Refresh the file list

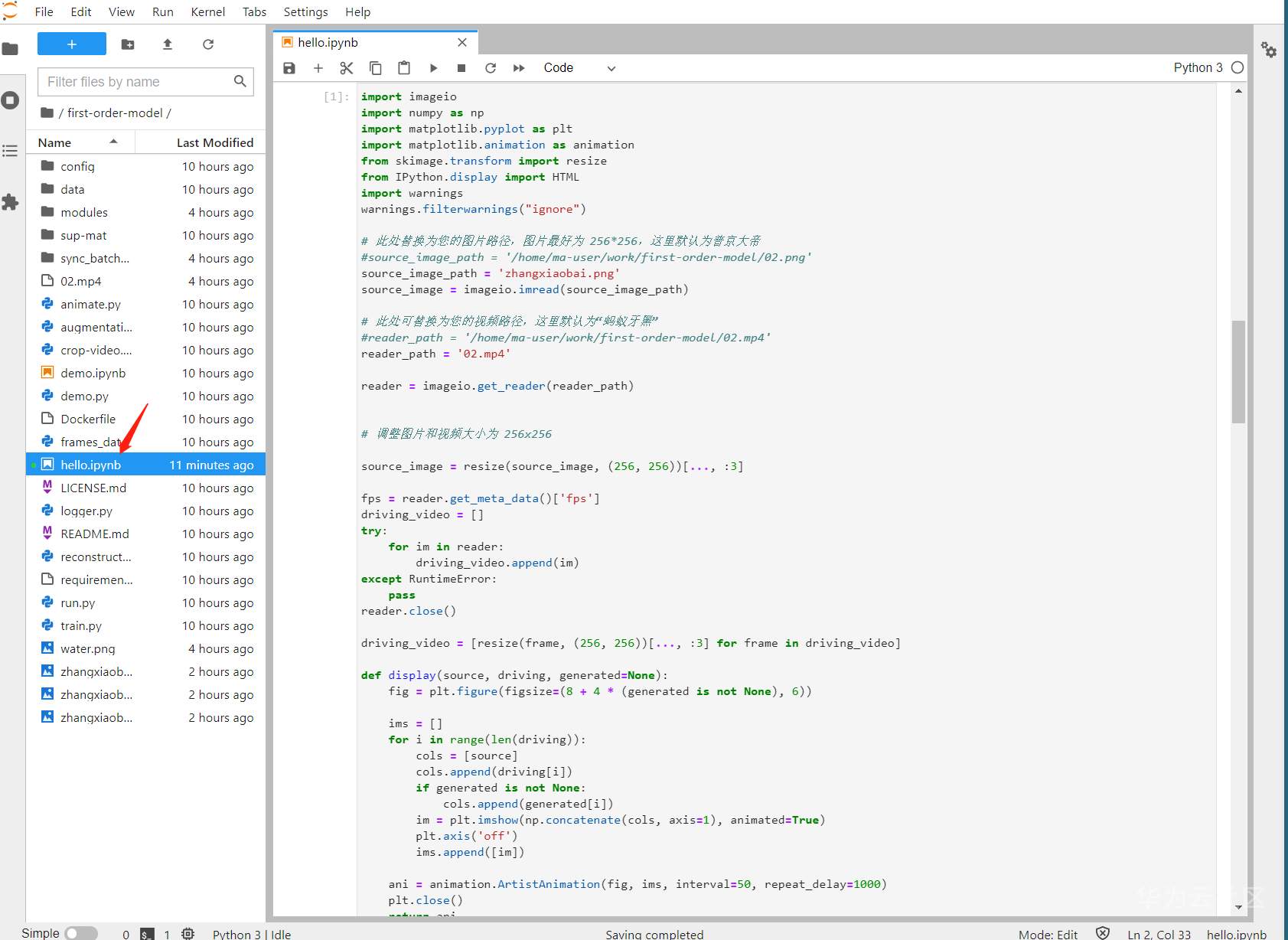[208, 44]
